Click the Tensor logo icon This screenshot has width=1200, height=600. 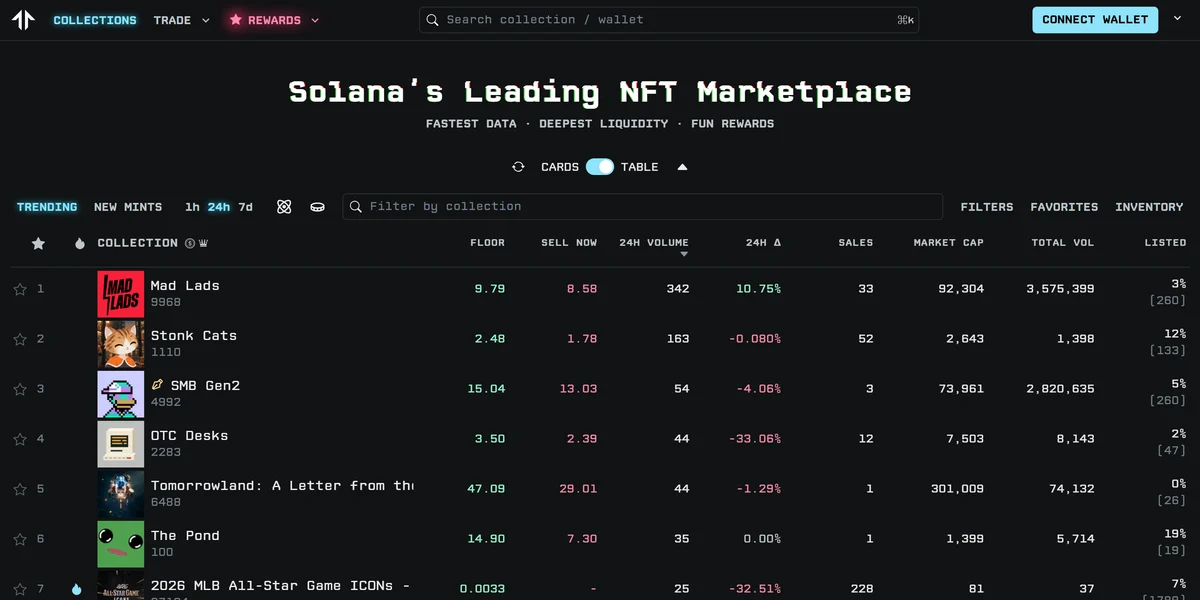click(x=23, y=20)
